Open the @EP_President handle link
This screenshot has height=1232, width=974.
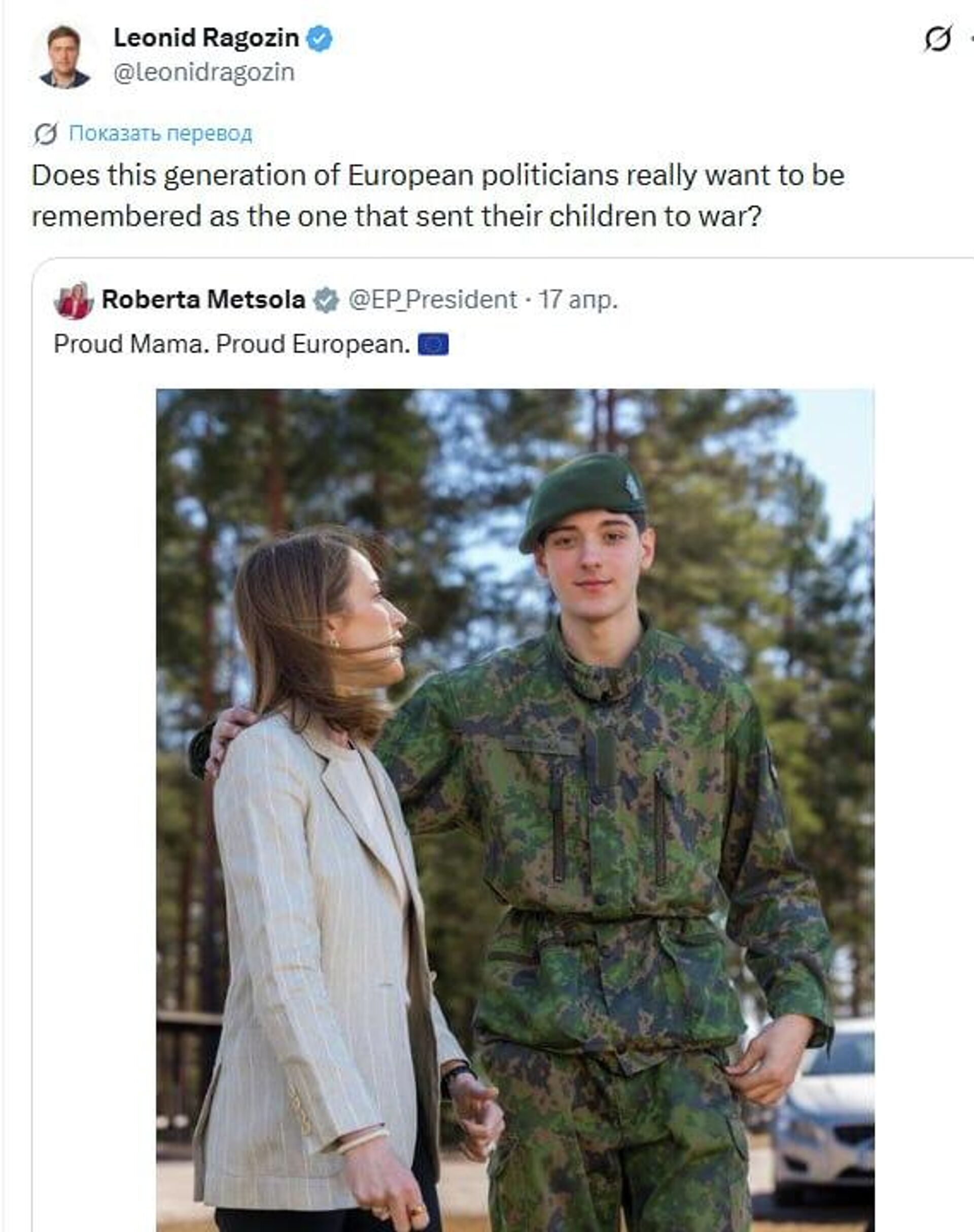click(432, 300)
